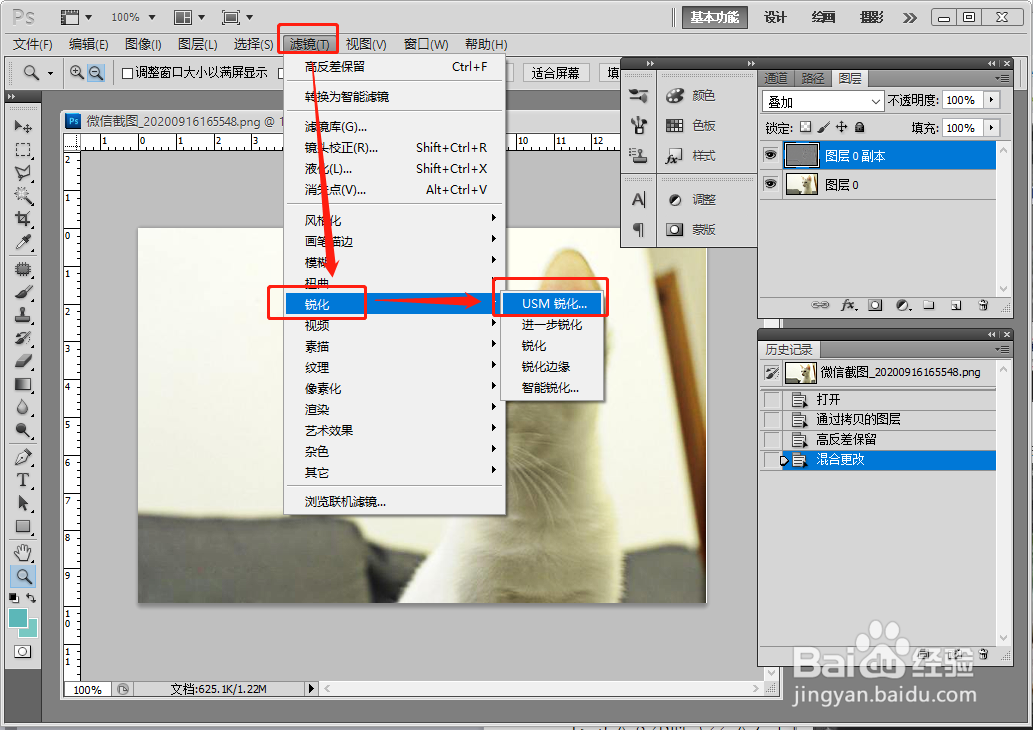Open status bar info arrow
Image resolution: width=1033 pixels, height=730 pixels.
coord(311,688)
